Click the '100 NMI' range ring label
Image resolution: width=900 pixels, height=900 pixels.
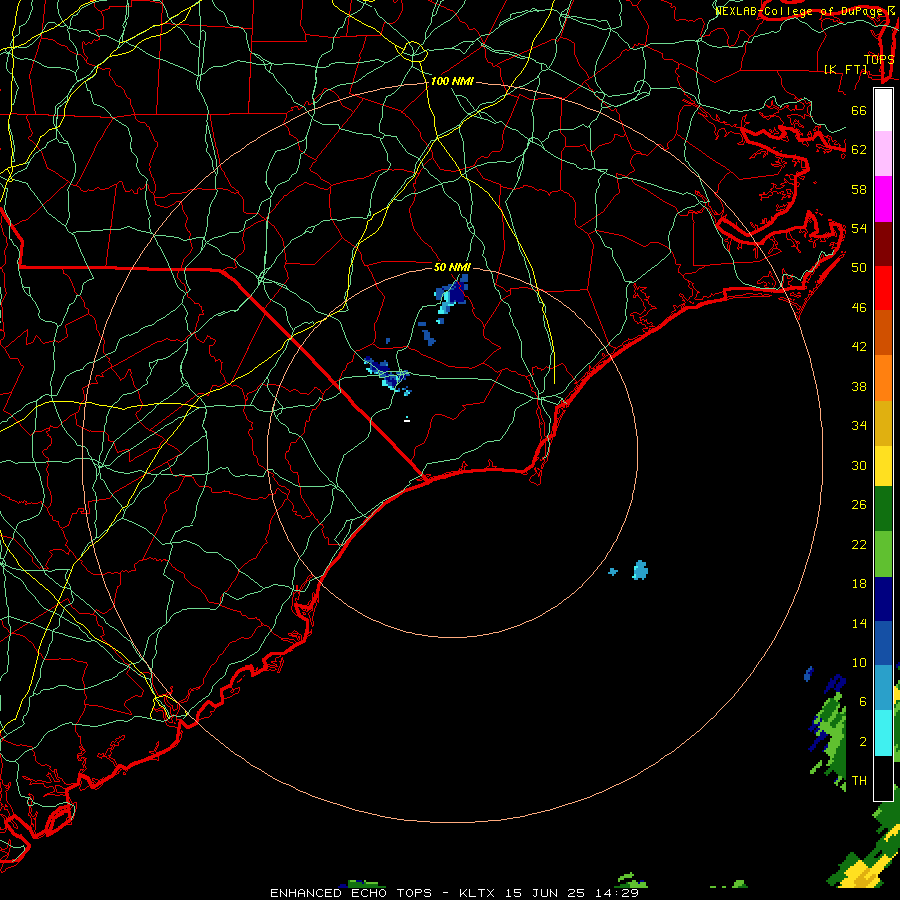(452, 82)
